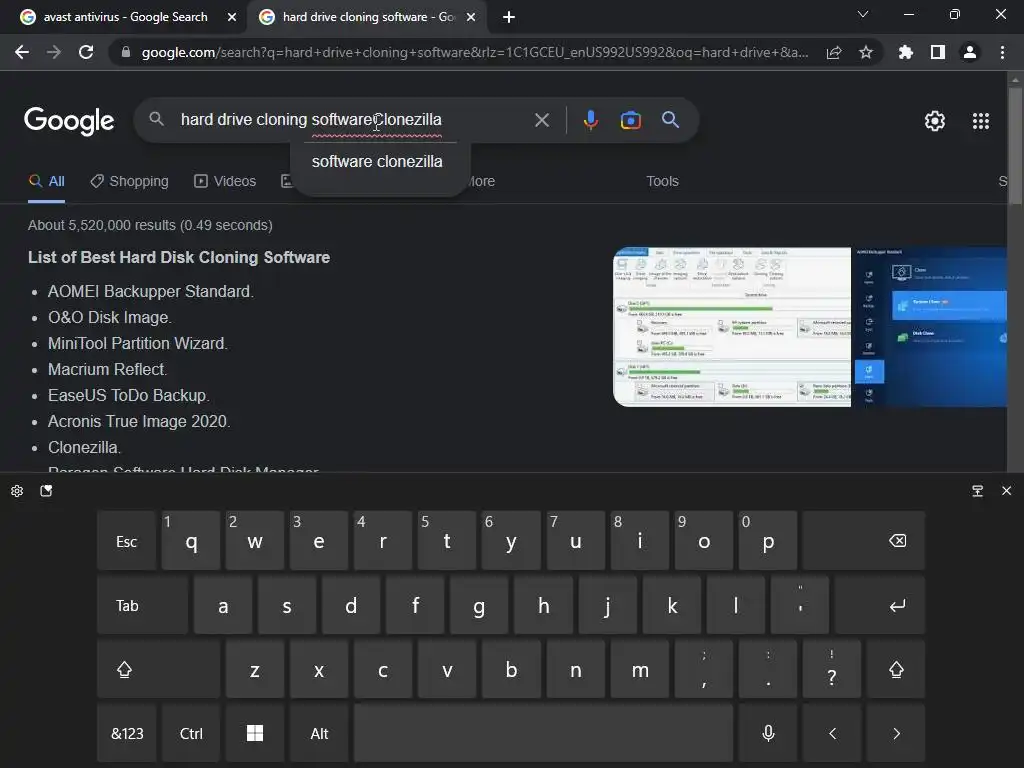Open the blue AOMEI screenshot thumbnail
This screenshot has height=768, width=1024.
pos(929,327)
